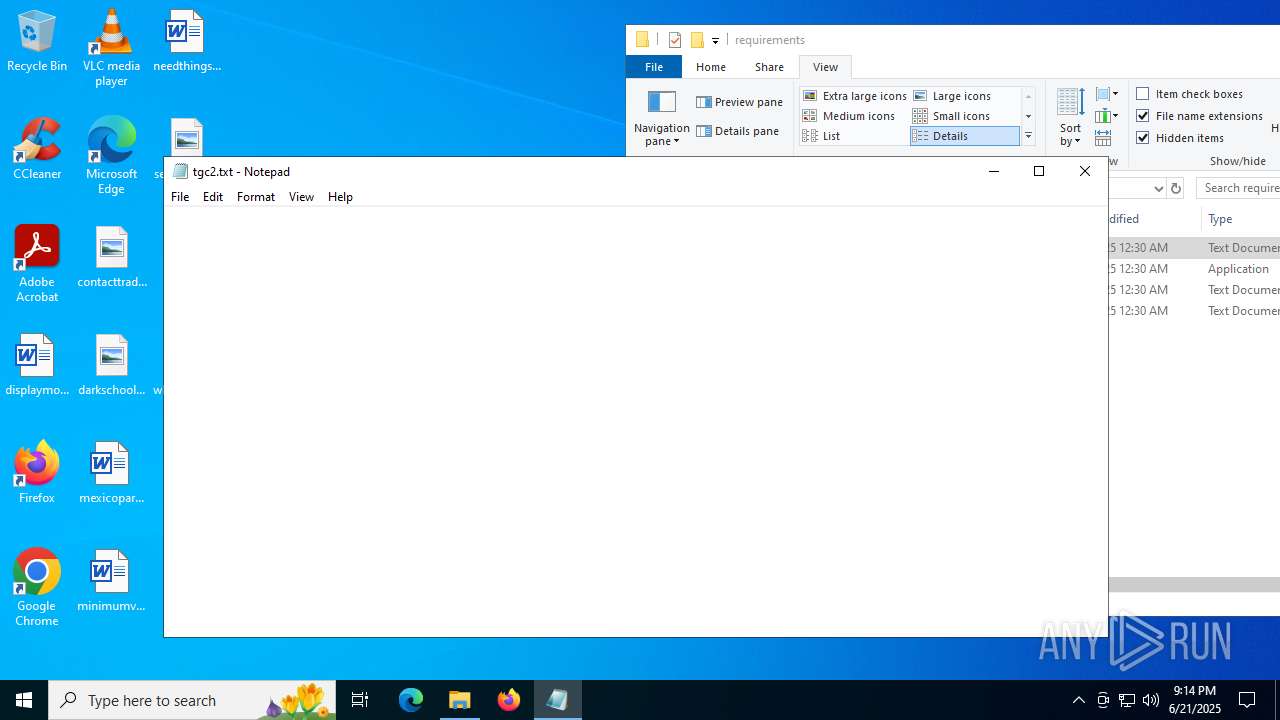Select the Application row in file list
The height and width of the screenshot is (720, 1280).
point(1194,269)
